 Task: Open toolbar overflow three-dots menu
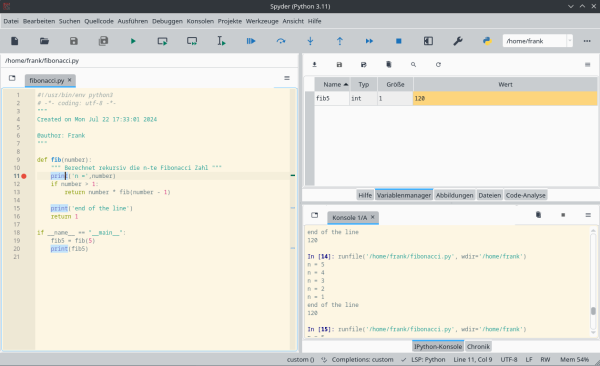(587, 41)
